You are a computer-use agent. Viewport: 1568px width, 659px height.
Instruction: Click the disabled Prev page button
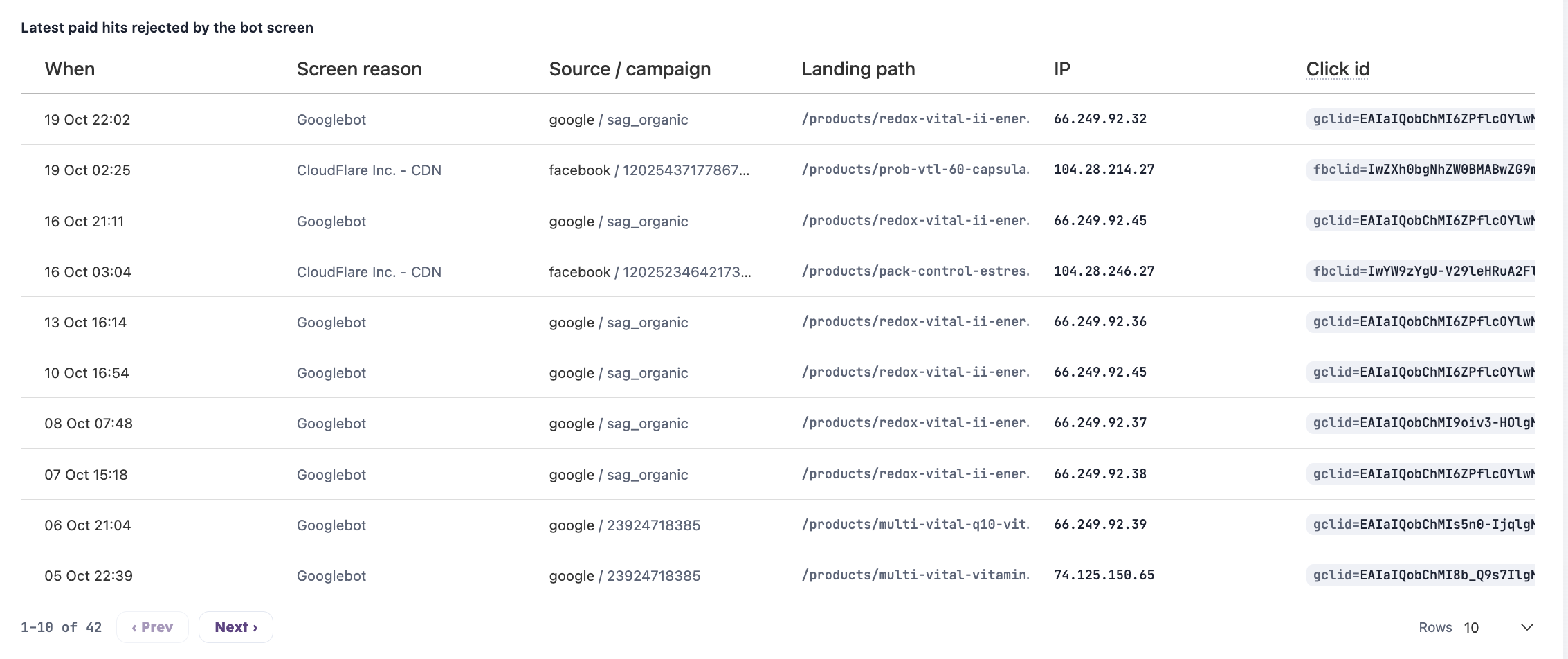(x=152, y=627)
